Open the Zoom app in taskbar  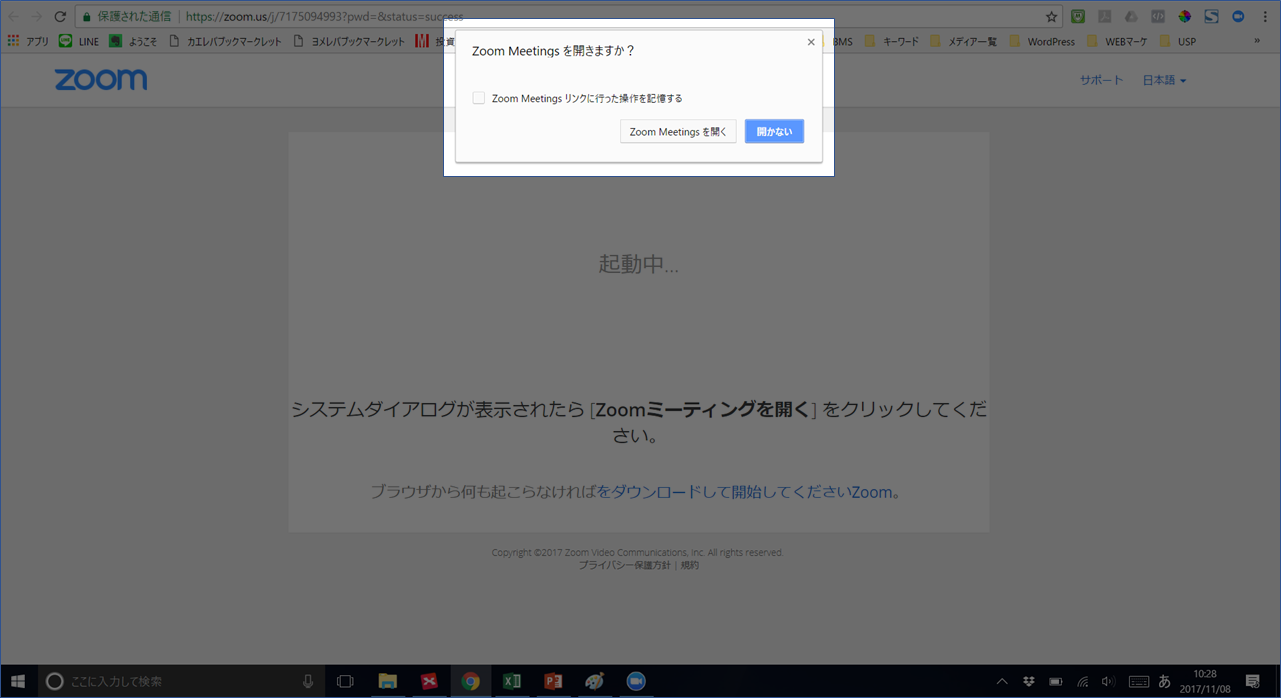click(635, 681)
